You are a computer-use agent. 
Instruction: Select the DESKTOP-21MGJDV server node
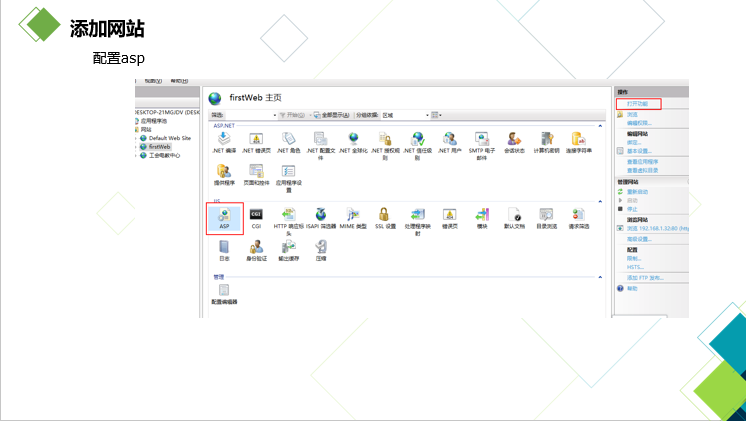click(167, 113)
